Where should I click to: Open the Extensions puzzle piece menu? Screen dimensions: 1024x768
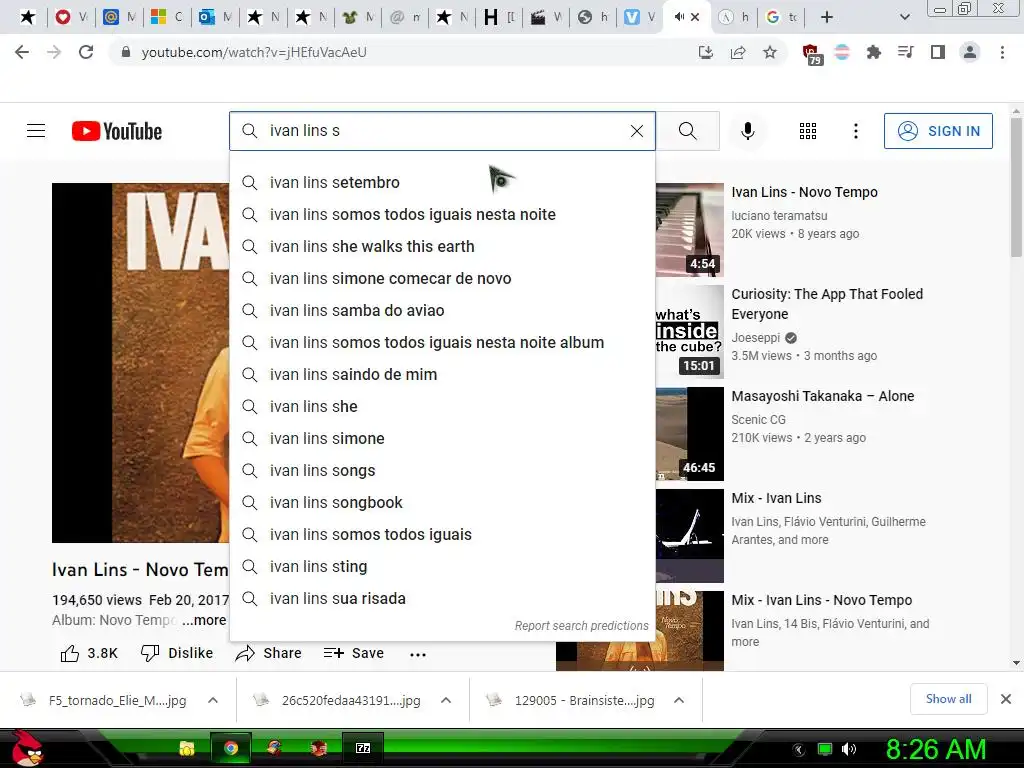(x=873, y=52)
